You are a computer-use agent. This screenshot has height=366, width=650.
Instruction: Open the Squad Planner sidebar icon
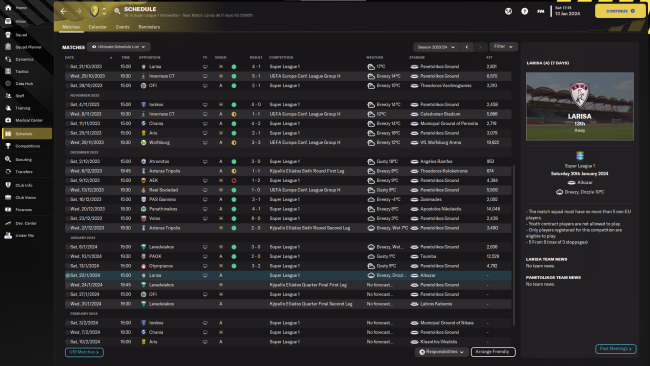(8, 47)
